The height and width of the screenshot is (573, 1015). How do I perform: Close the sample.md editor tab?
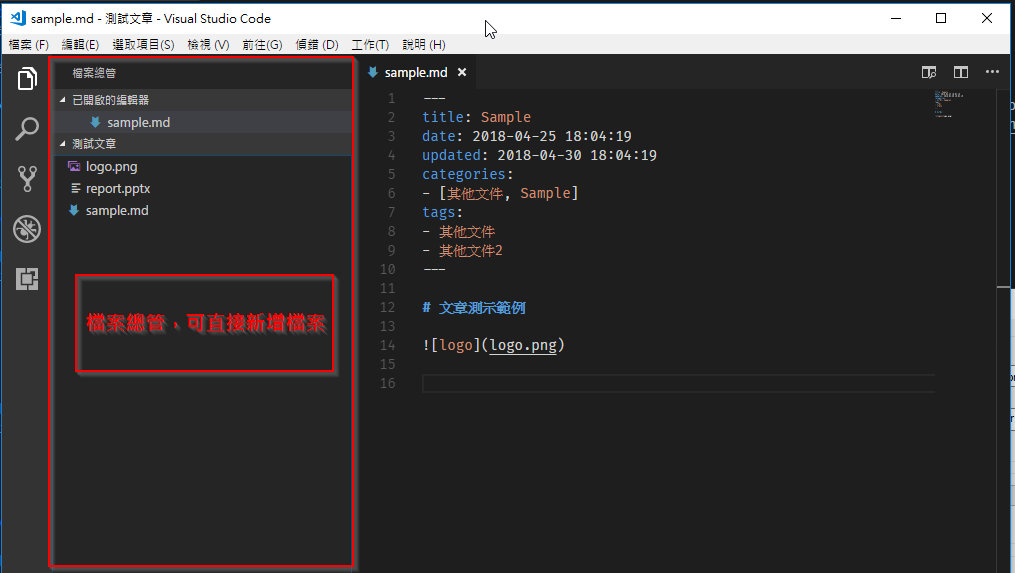pyautogui.click(x=462, y=72)
